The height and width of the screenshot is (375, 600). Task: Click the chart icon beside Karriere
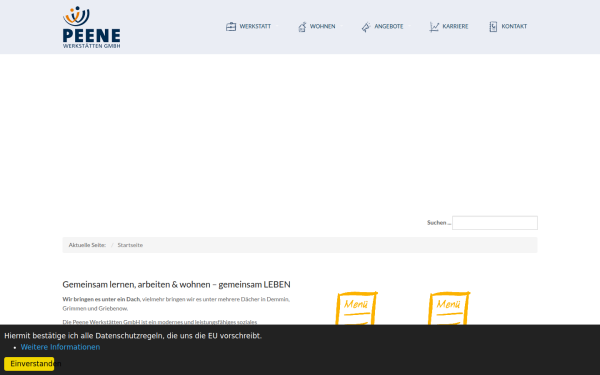(x=434, y=27)
